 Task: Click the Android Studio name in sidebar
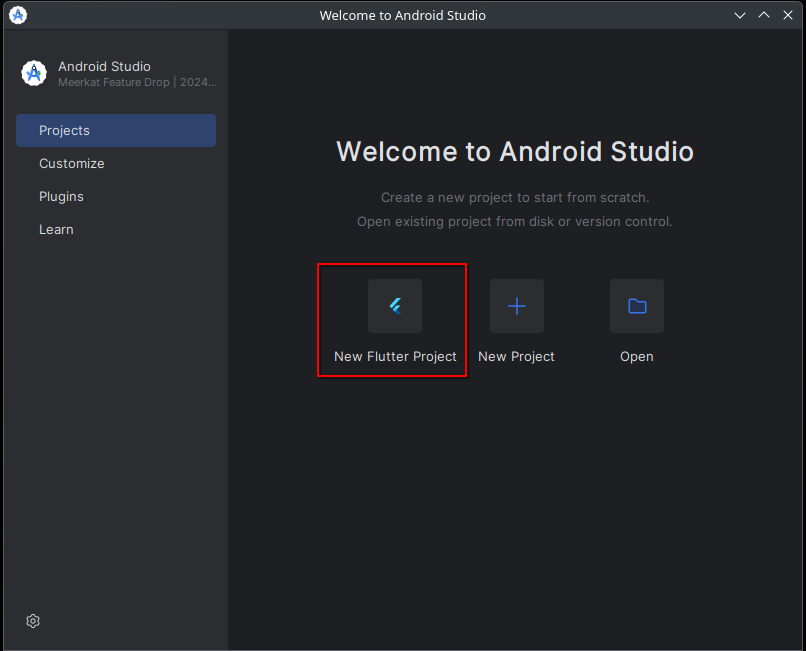(x=104, y=66)
